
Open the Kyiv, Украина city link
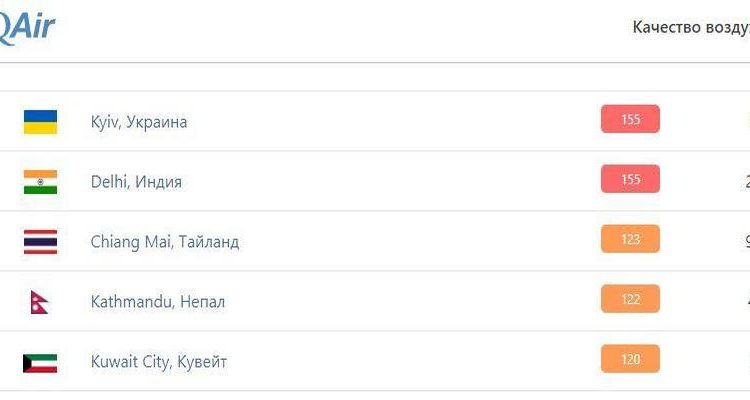138,122
